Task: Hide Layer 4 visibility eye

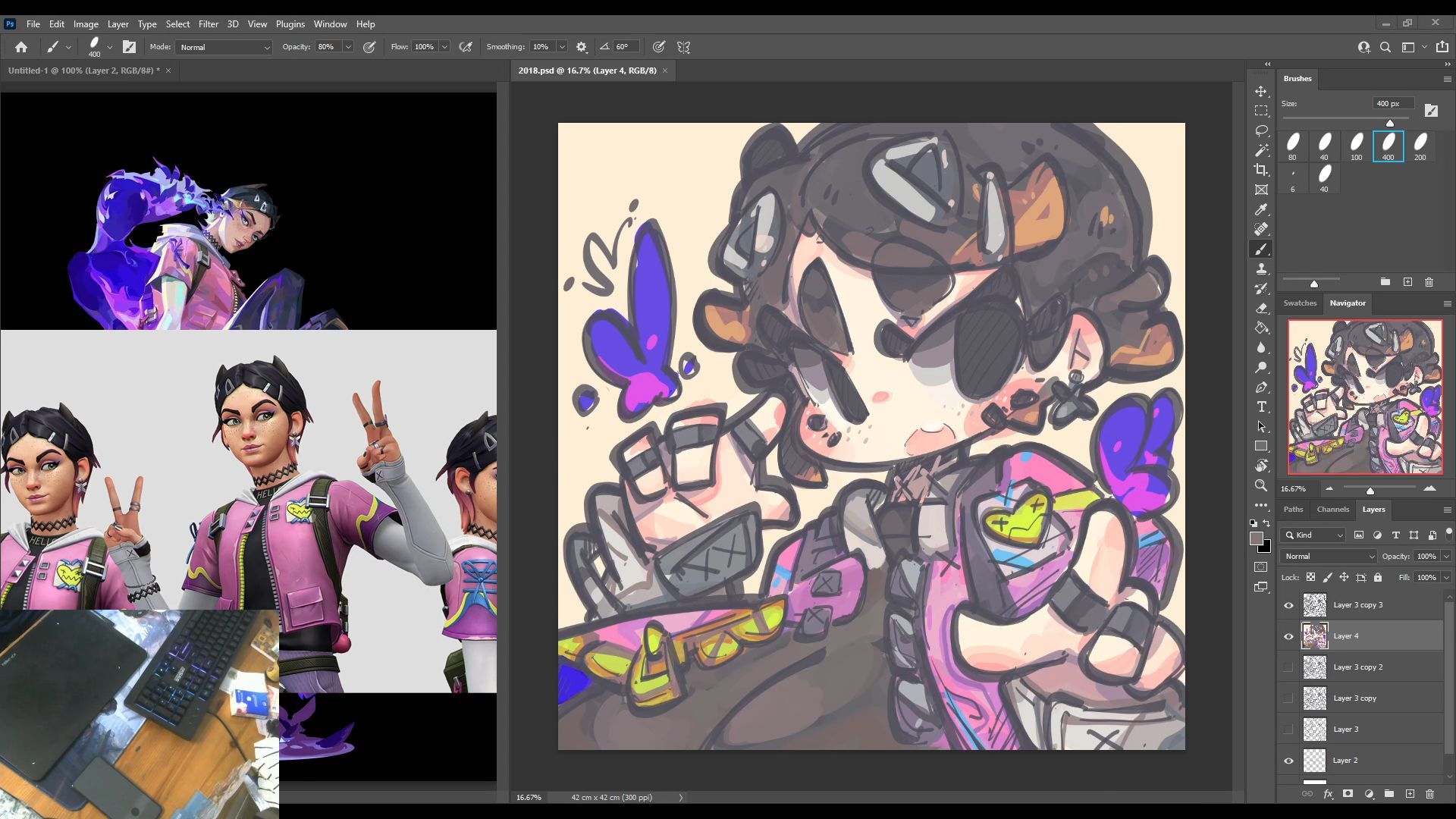Action: point(1288,636)
